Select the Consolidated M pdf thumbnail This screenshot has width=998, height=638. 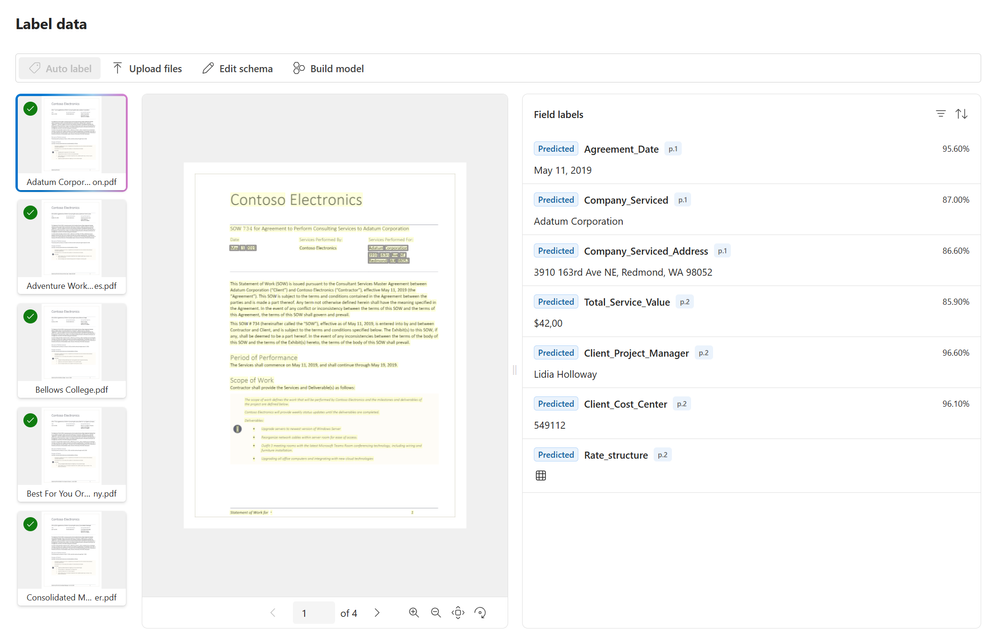(72, 558)
